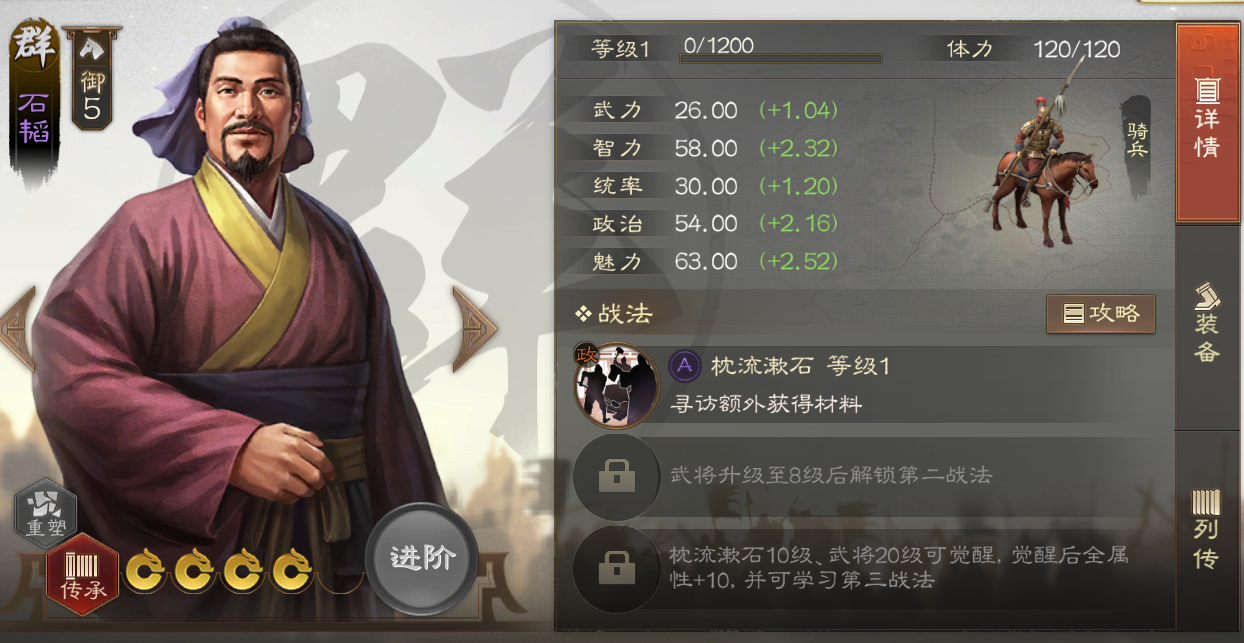Image resolution: width=1244 pixels, height=643 pixels.
Task: Click the 进阶 advance button
Action: (x=422, y=558)
